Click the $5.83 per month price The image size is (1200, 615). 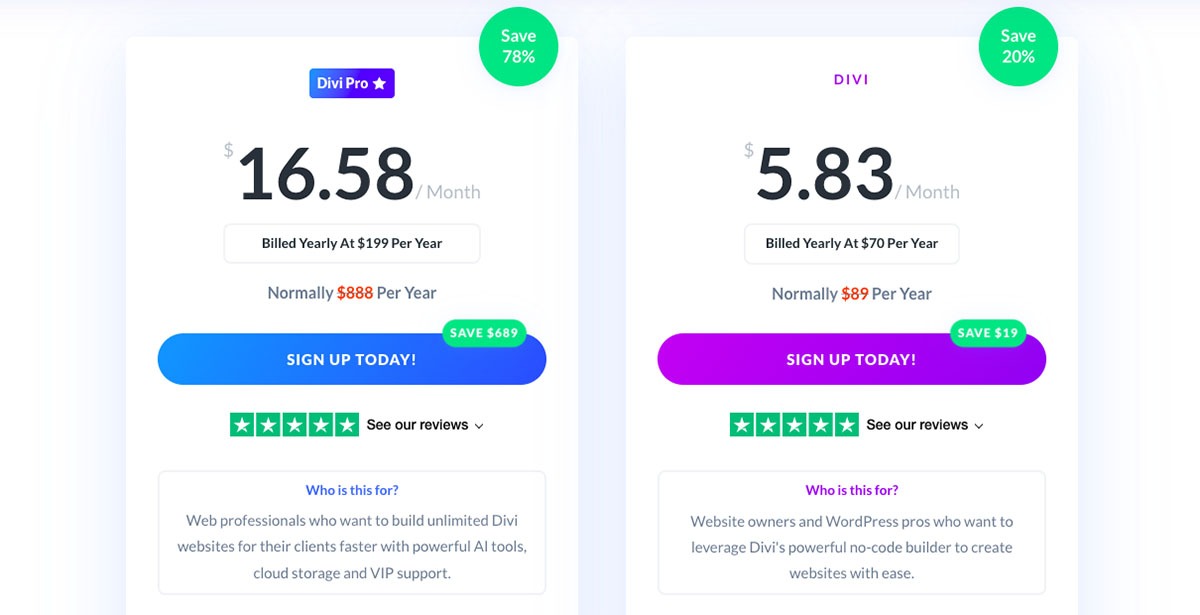click(852, 173)
